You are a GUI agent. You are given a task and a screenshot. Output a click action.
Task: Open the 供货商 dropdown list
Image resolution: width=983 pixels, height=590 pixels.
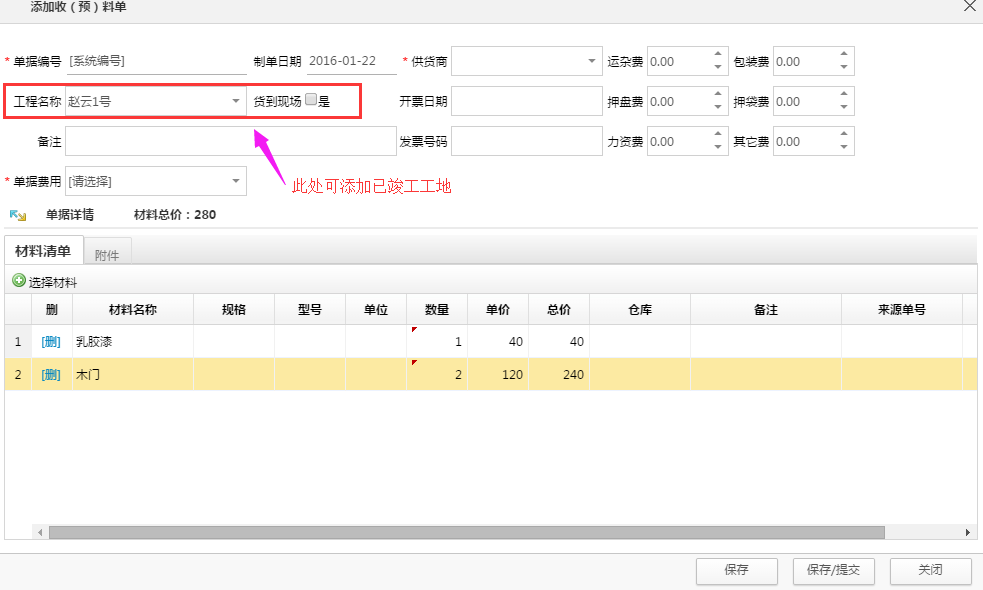click(591, 61)
